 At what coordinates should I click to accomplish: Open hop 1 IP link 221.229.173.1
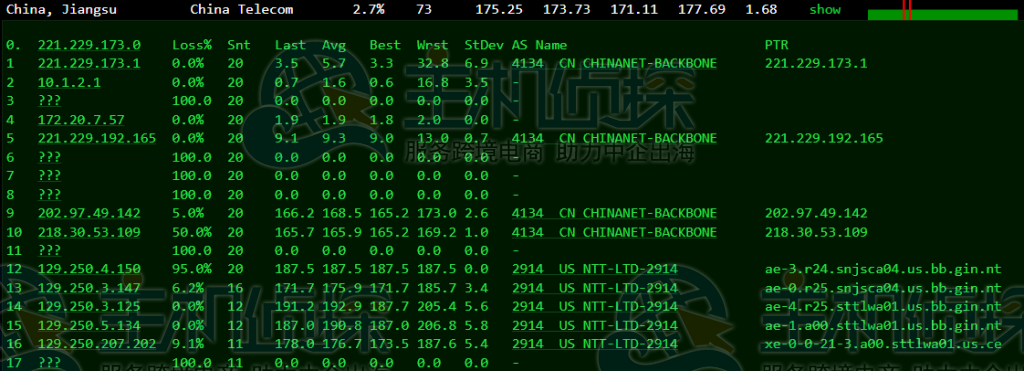(89, 63)
